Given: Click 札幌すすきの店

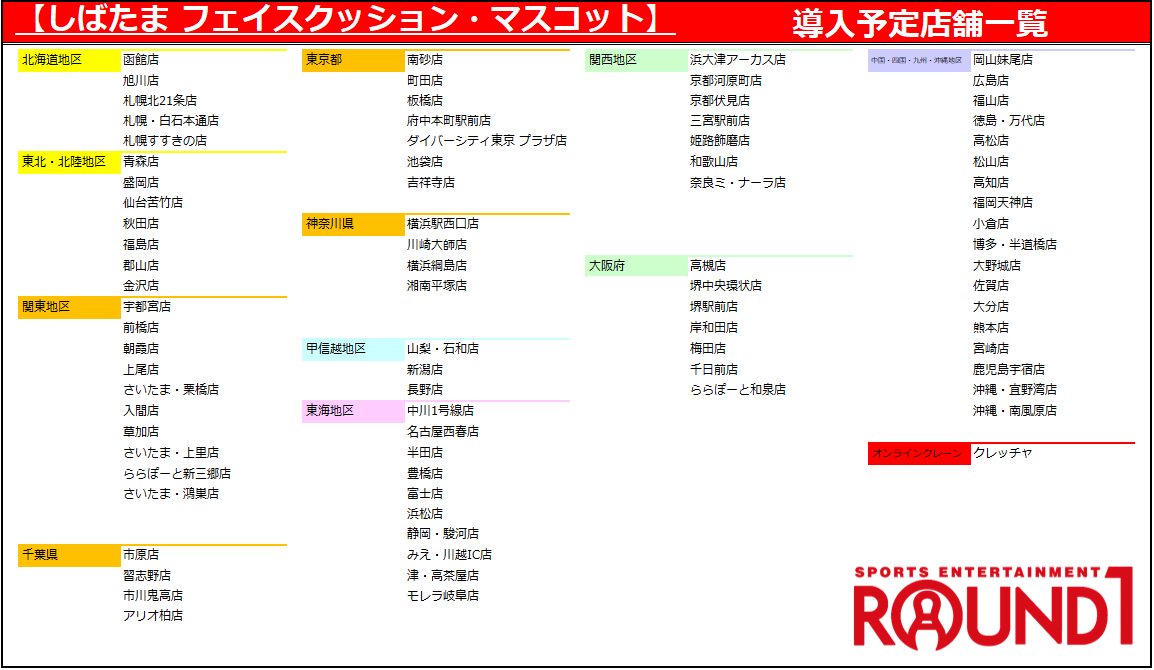Looking at the screenshot, I should (165, 141).
